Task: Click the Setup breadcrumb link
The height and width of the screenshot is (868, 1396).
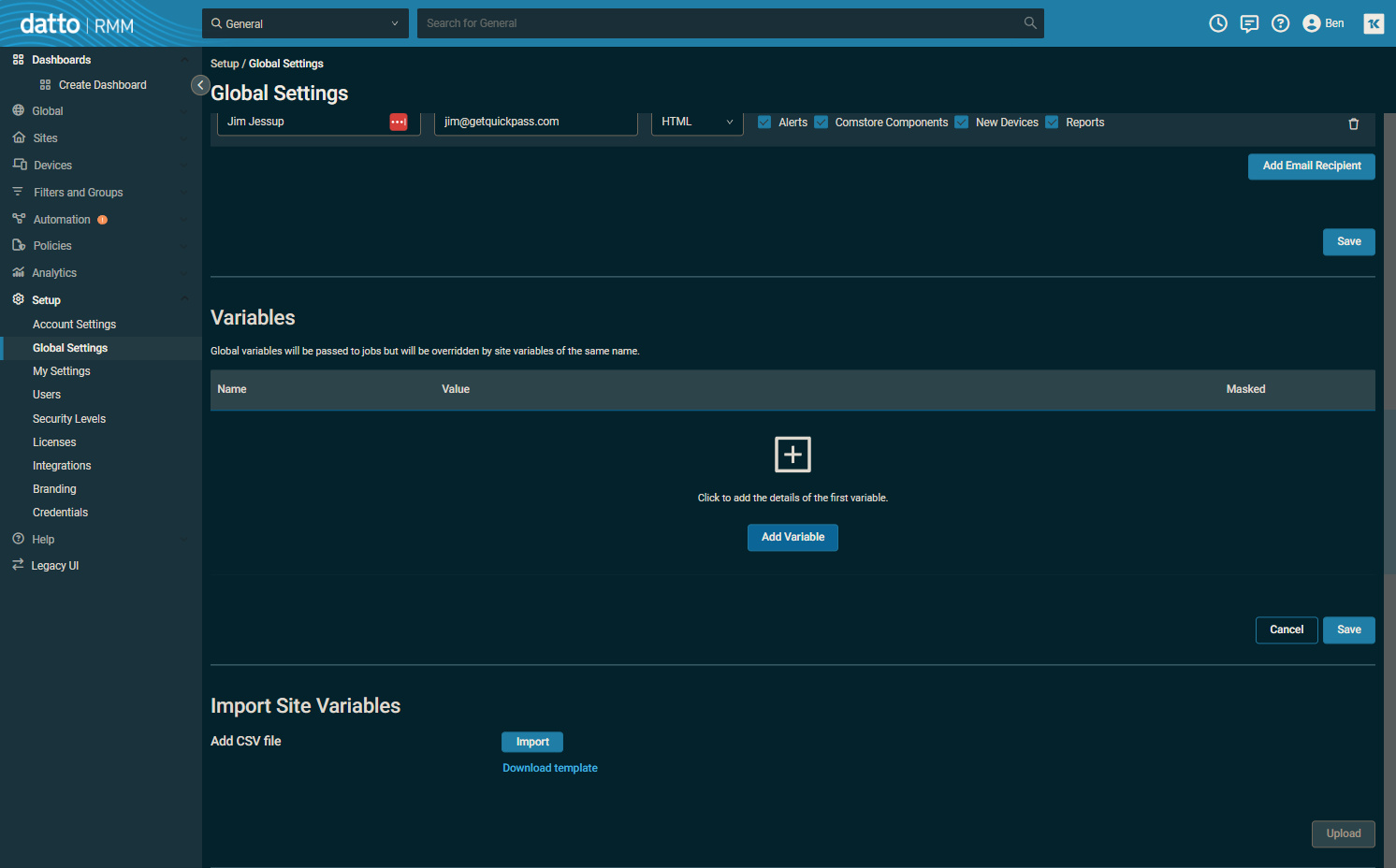Action: [225, 64]
